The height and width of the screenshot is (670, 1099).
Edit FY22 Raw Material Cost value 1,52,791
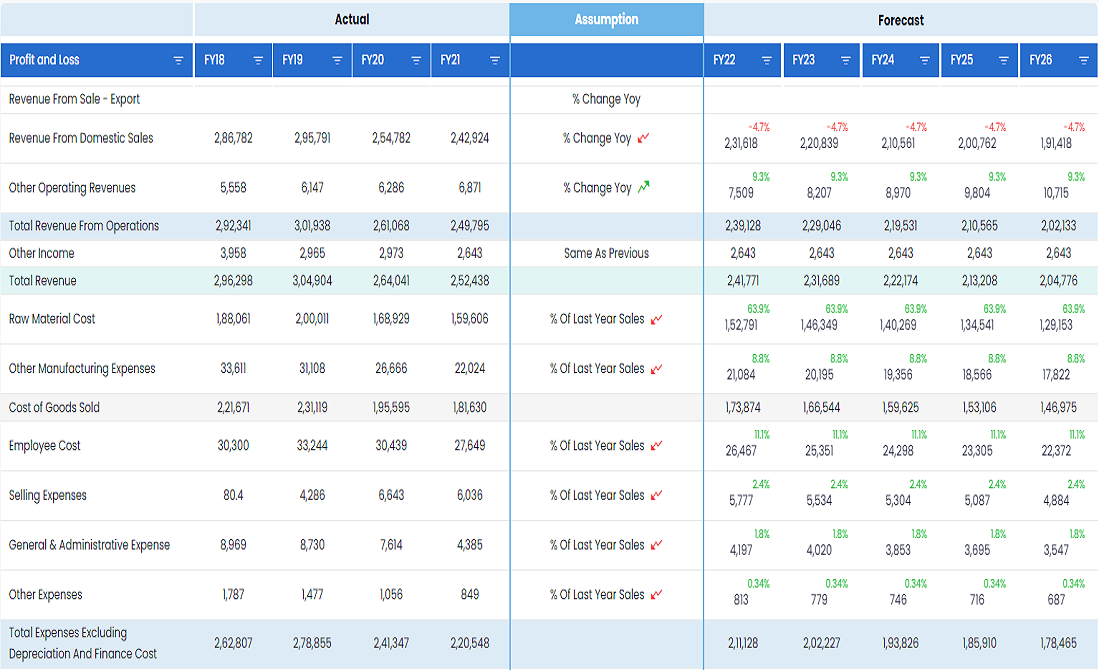[741, 325]
